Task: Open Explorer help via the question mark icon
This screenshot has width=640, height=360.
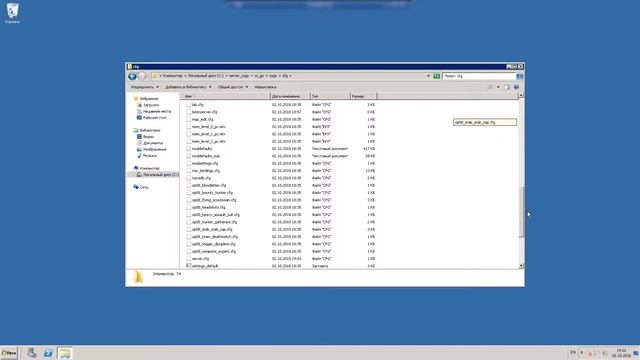Action: [x=516, y=87]
